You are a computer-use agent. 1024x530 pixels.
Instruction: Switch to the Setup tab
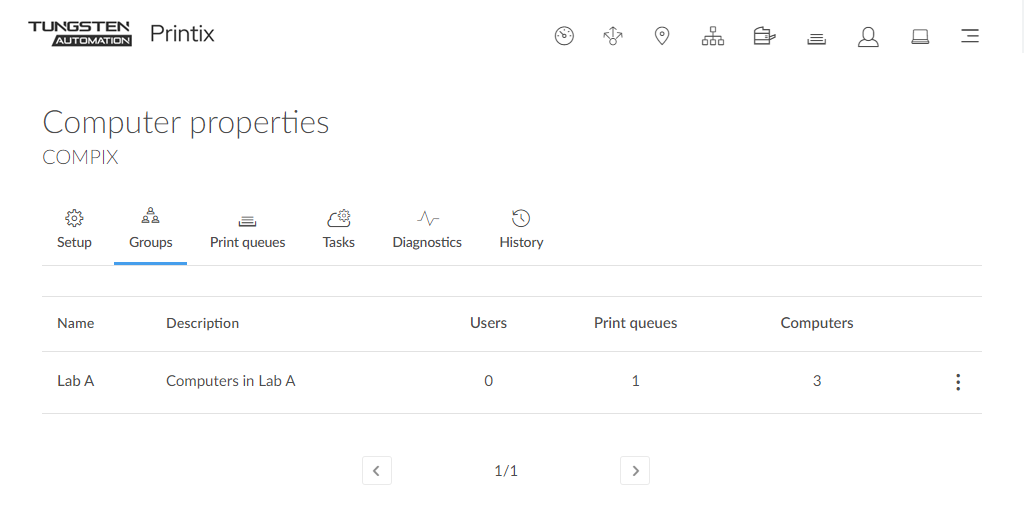click(74, 229)
